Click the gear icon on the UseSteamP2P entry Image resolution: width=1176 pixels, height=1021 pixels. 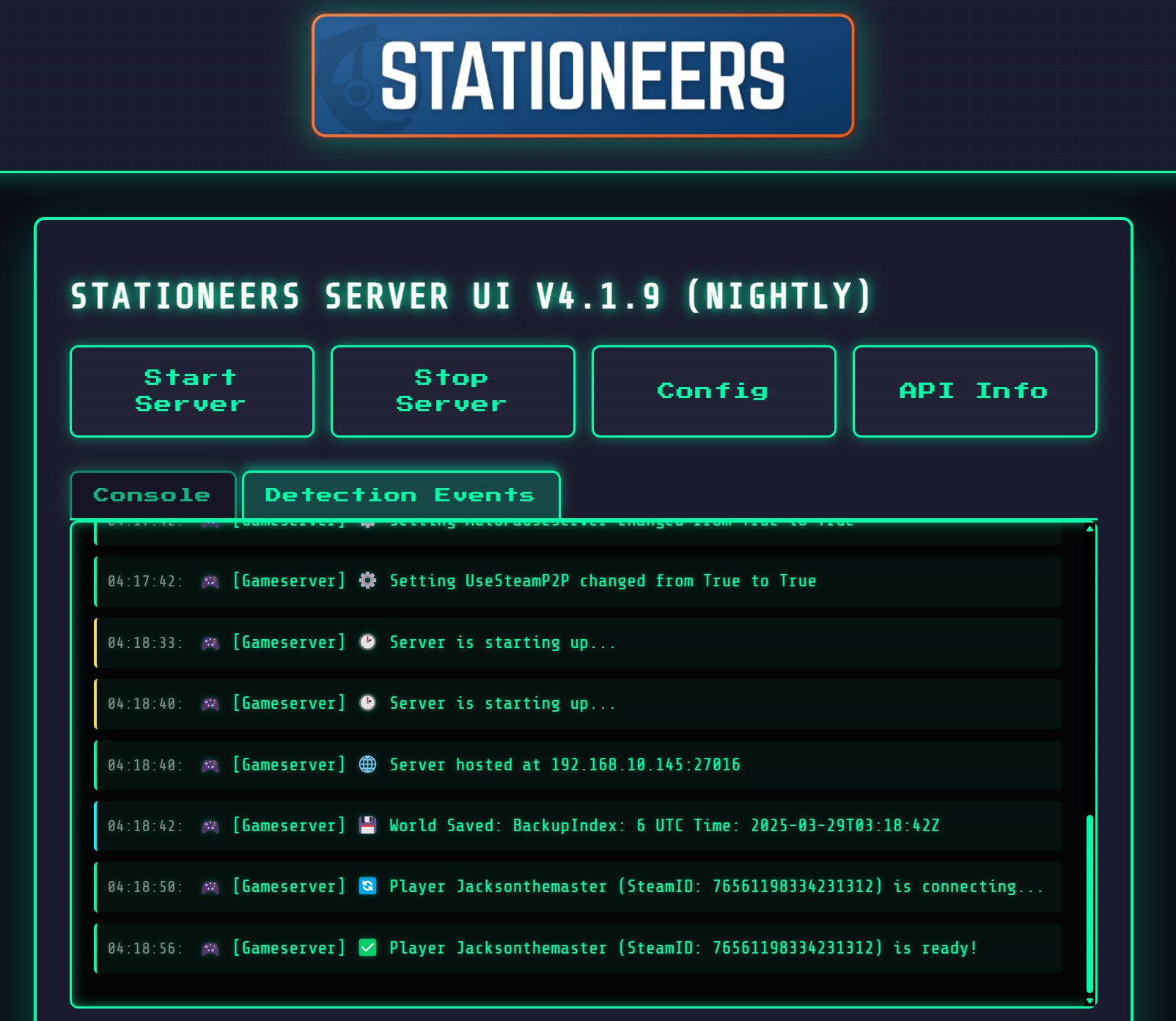point(367,580)
